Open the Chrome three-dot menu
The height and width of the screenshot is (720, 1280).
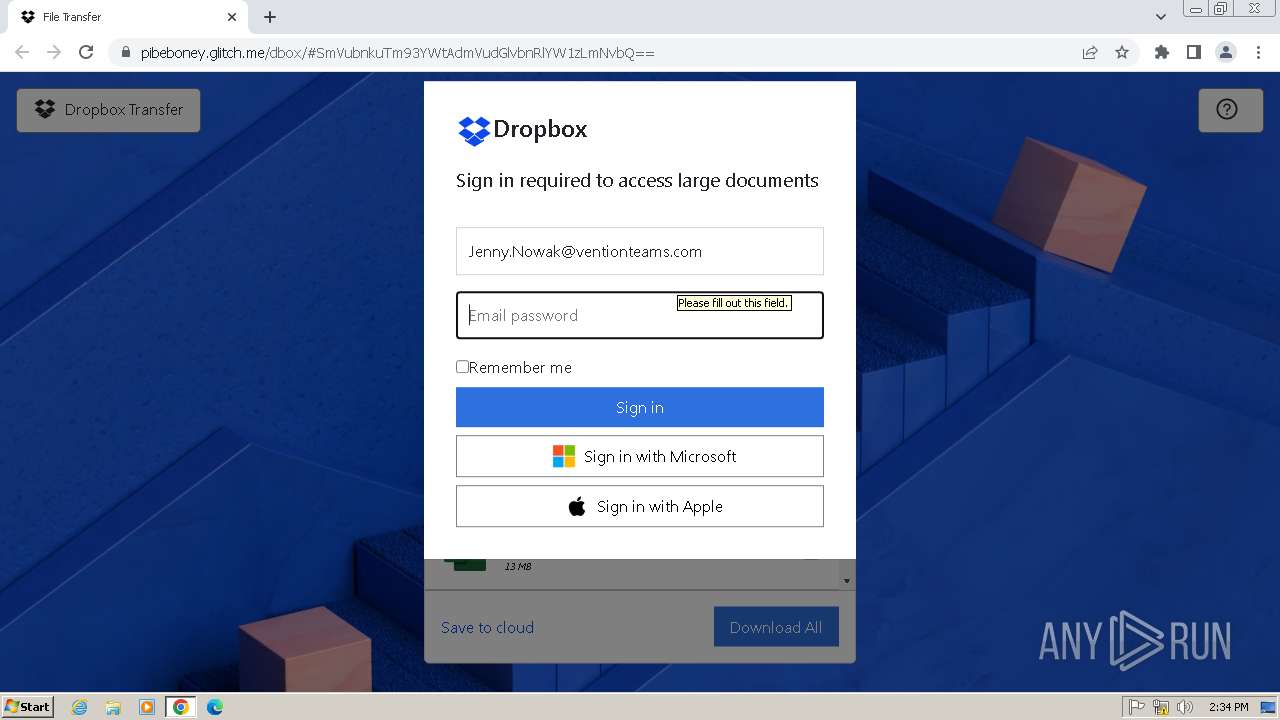1258,52
